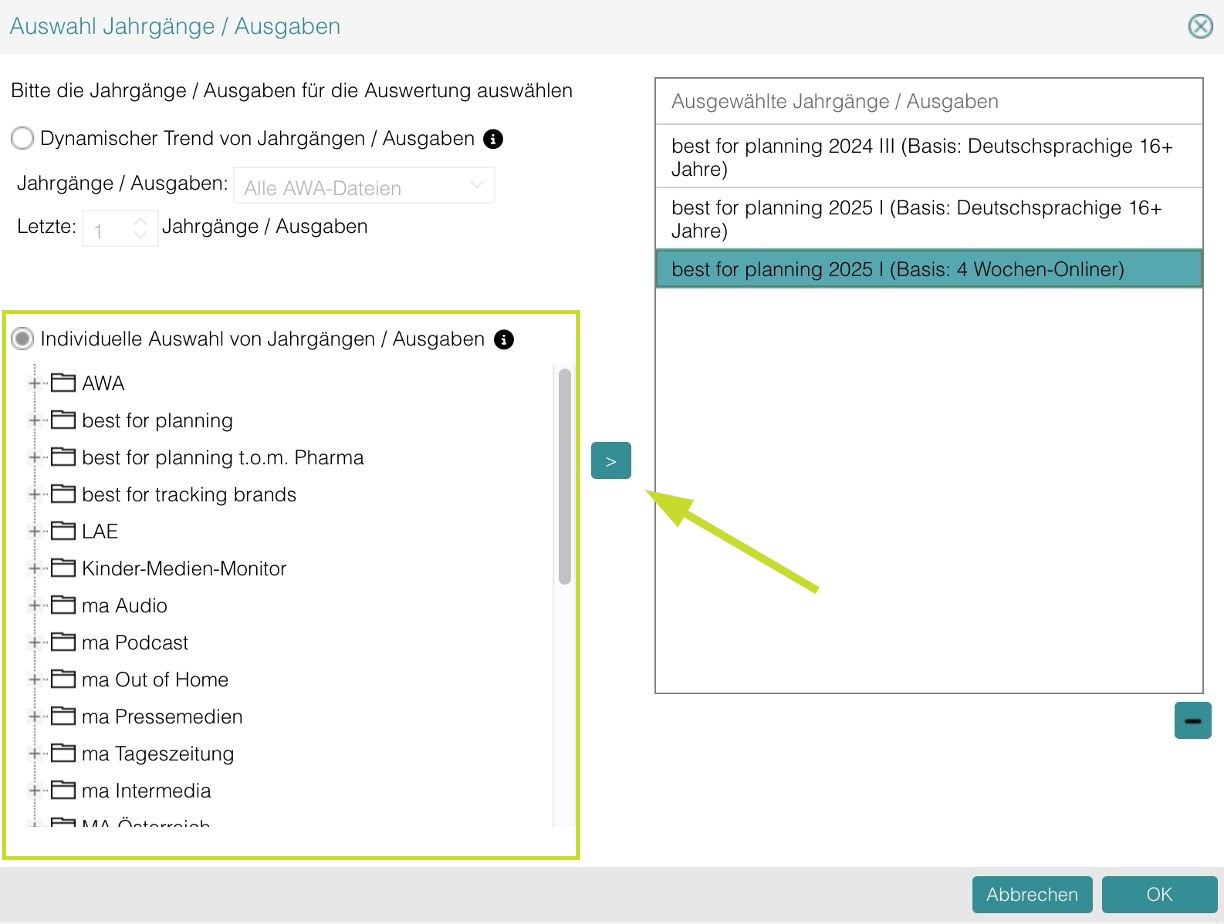Click the OK button

(x=1158, y=894)
